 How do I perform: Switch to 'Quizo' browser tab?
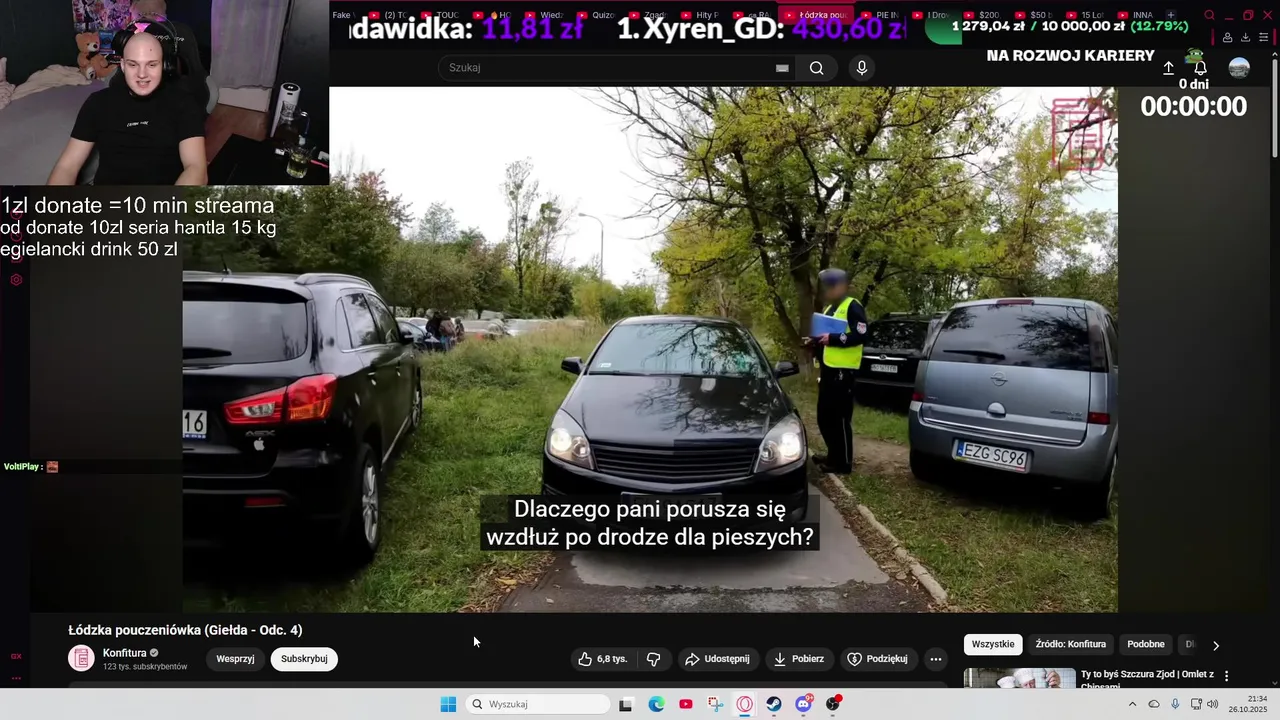[597, 15]
